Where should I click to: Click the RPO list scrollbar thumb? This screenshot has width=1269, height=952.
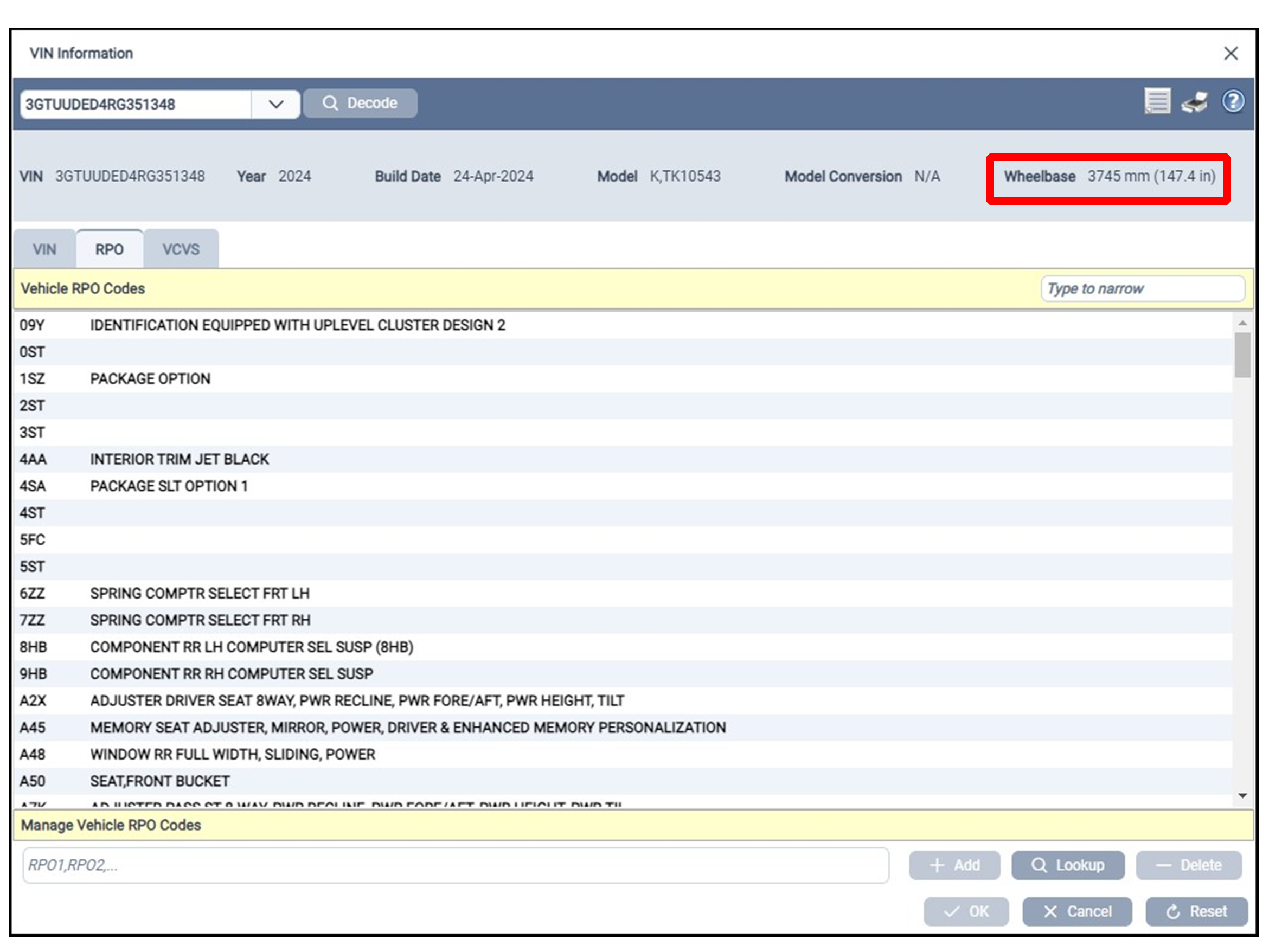(1242, 356)
